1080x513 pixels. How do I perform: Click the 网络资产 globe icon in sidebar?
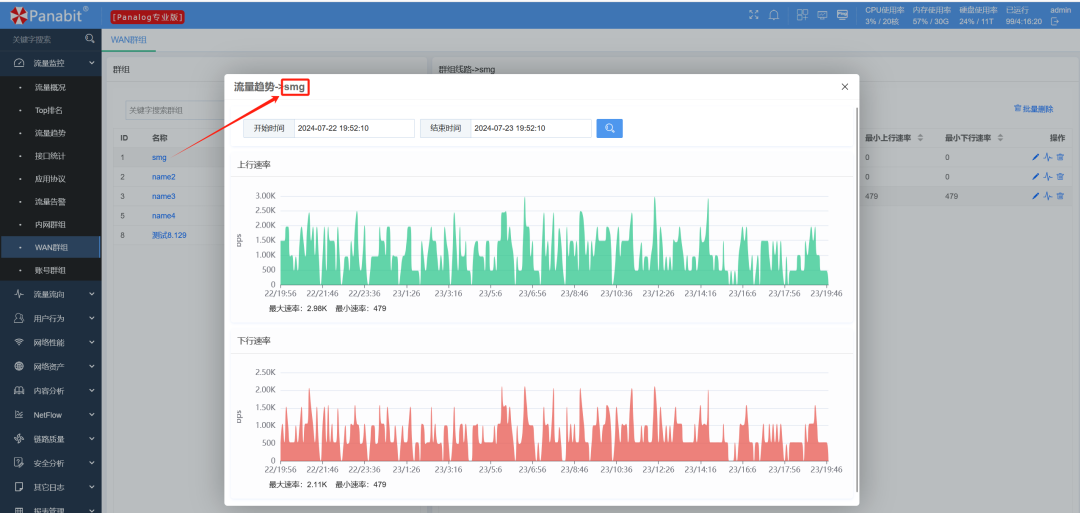[19, 366]
